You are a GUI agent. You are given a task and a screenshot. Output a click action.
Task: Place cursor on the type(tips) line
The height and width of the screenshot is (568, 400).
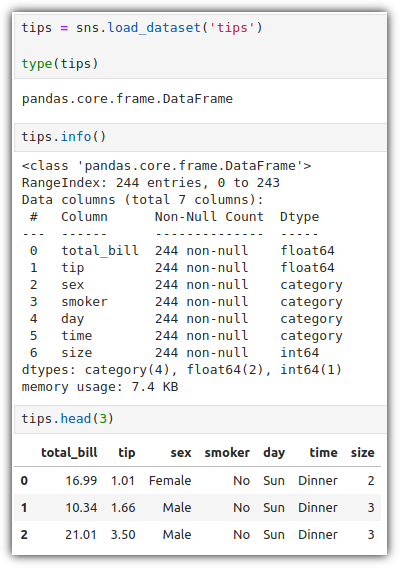[60, 64]
